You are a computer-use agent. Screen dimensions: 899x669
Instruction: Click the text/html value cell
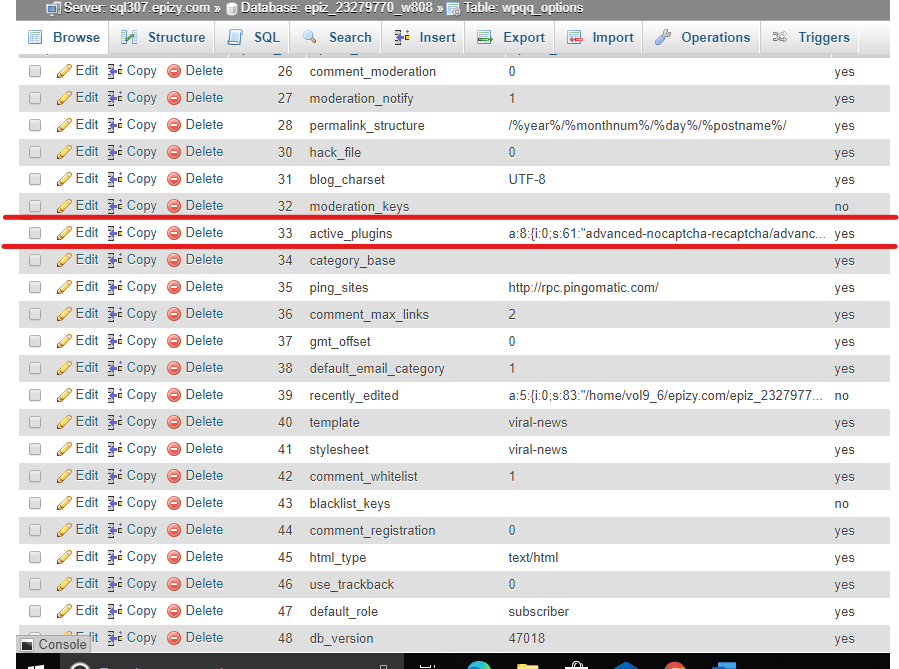point(533,557)
